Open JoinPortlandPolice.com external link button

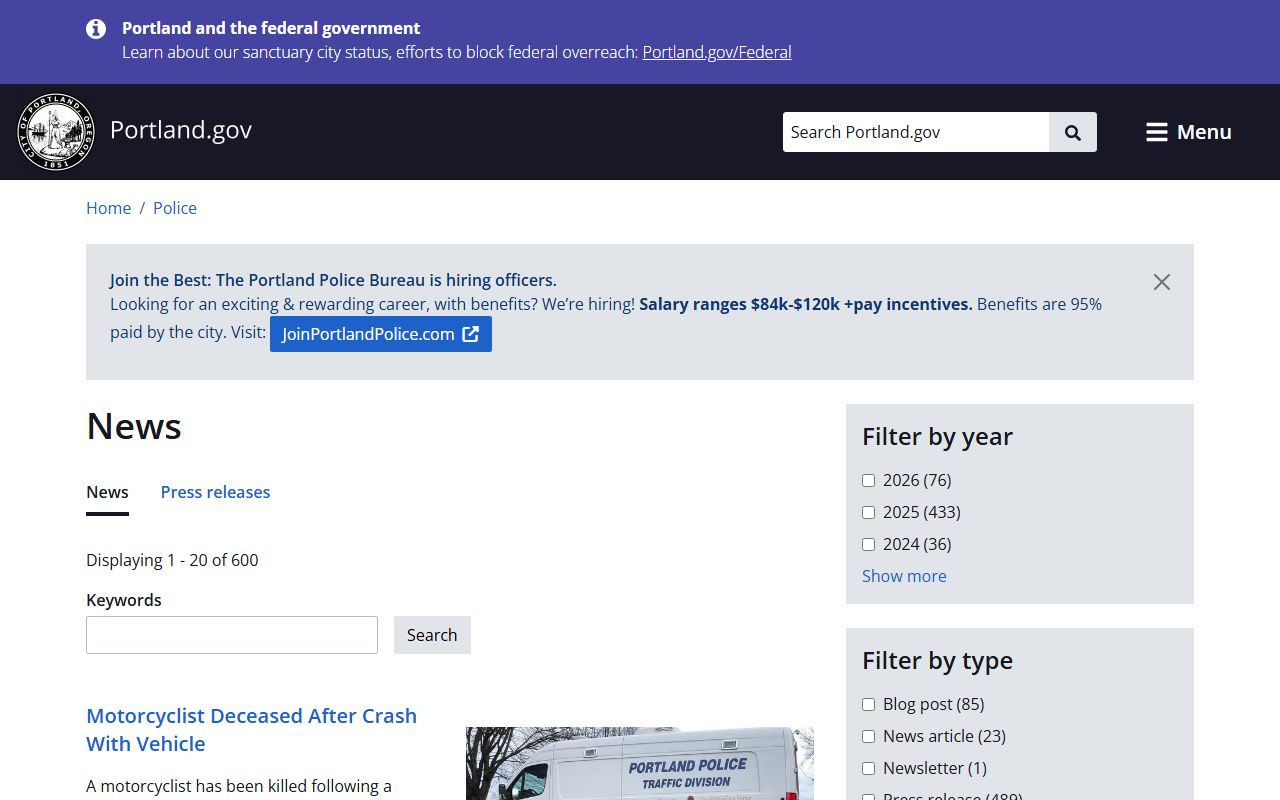[x=380, y=334]
